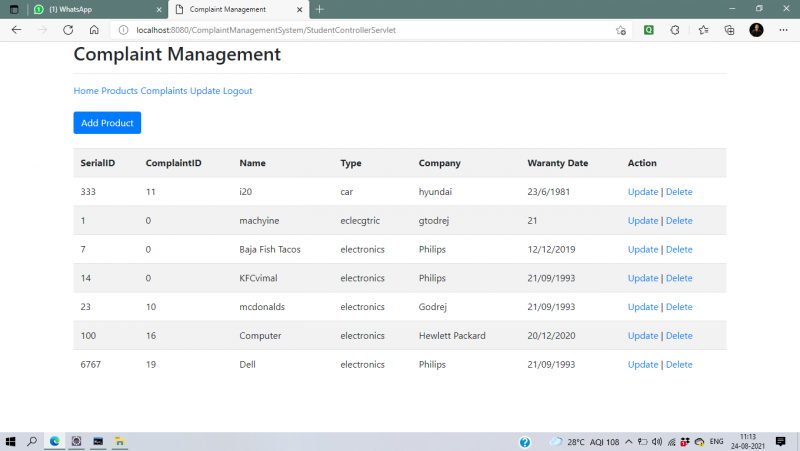Update the KFCvimal row
This screenshot has width=800, height=451.
click(x=643, y=278)
